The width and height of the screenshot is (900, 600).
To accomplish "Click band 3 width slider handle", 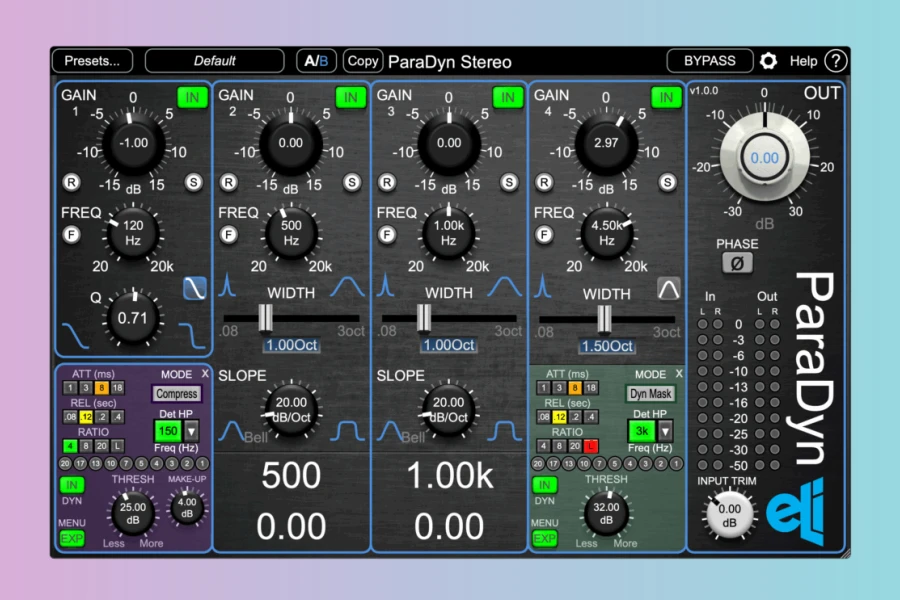I will coord(424,318).
